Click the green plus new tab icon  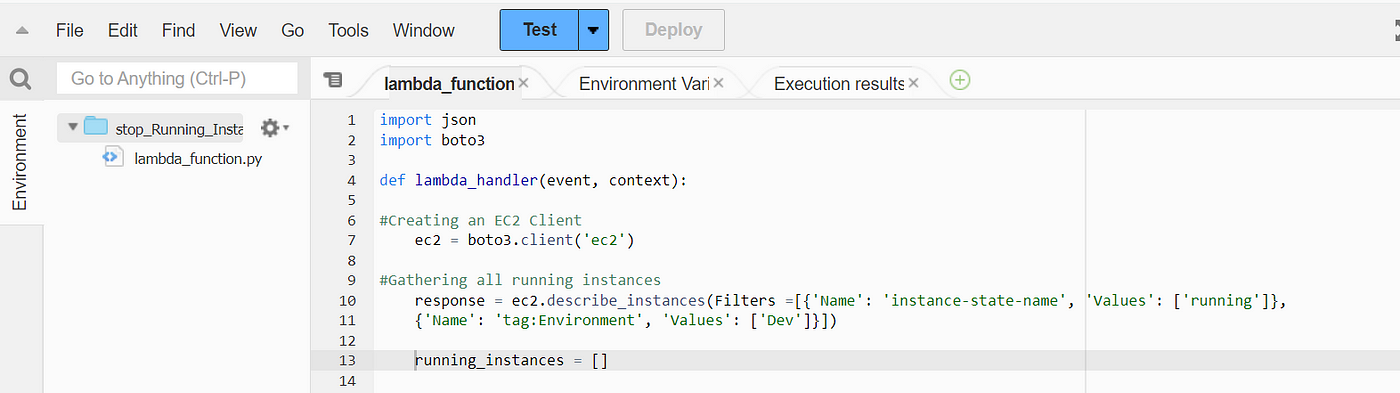pyautogui.click(x=960, y=80)
